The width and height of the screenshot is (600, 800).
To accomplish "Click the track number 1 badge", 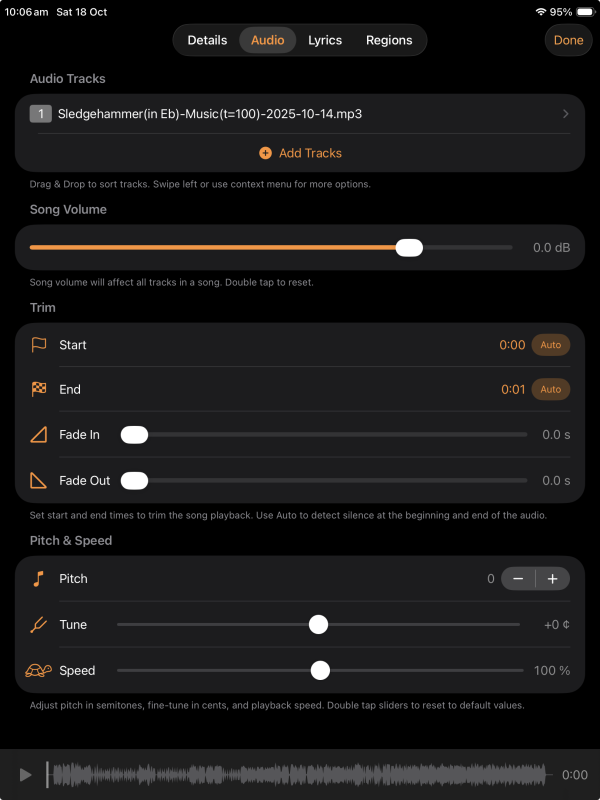I will coord(41,114).
